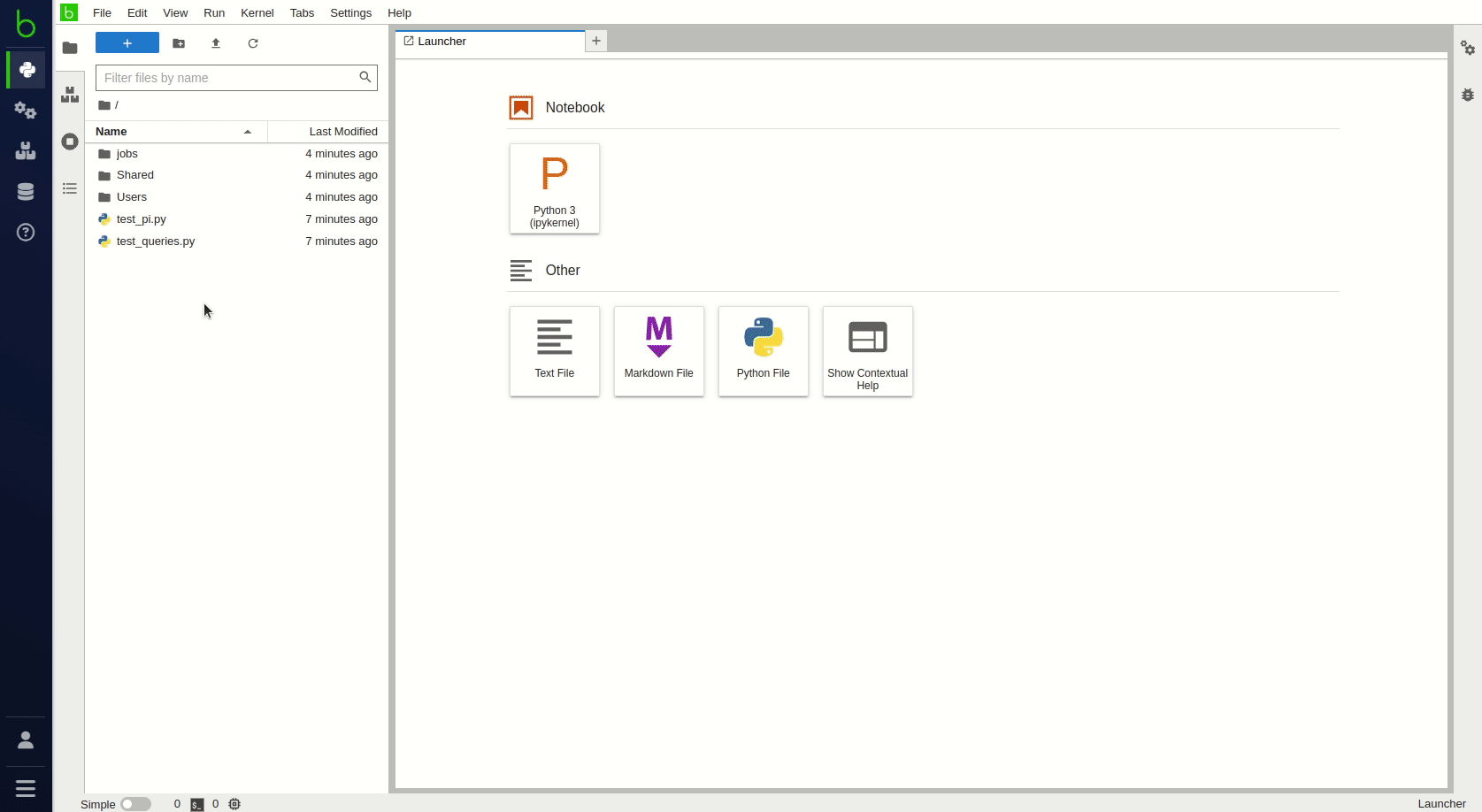Viewport: 1482px width, 812px height.
Task: Expand the hamburger menu at bottom left
Action: (x=26, y=788)
